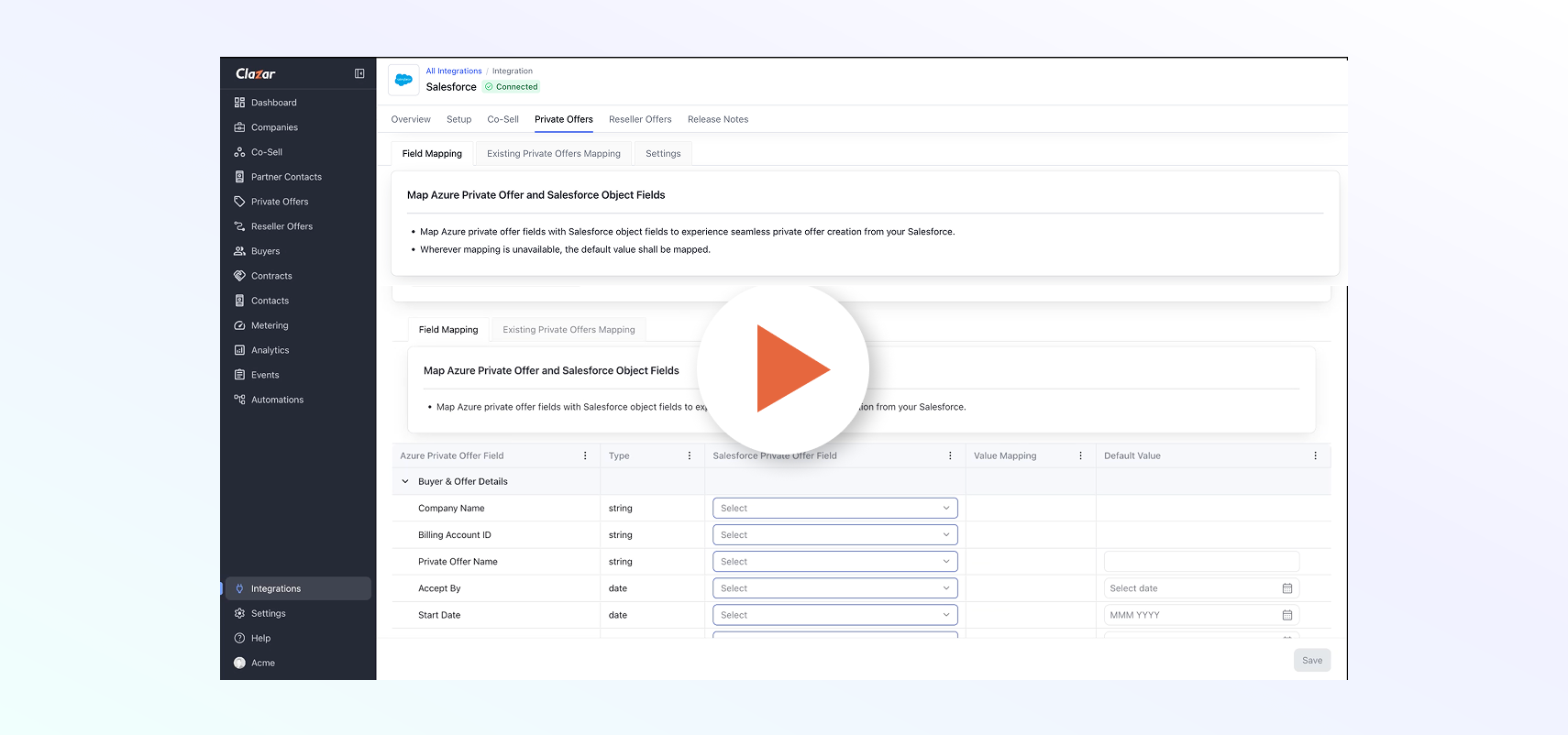1568x735 pixels.
Task: Click the Save button
Action: point(1312,660)
